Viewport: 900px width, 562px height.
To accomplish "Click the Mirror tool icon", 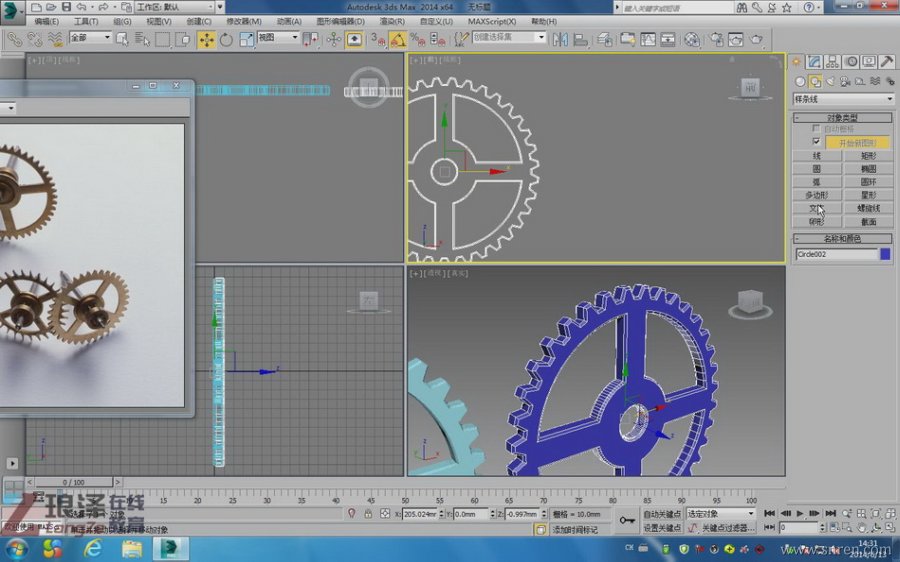I will coord(558,40).
